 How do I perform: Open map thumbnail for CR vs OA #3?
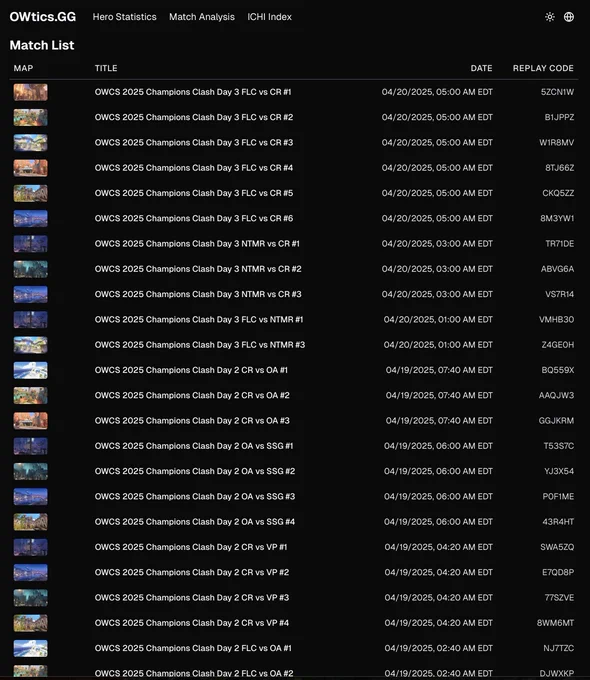click(x=30, y=421)
